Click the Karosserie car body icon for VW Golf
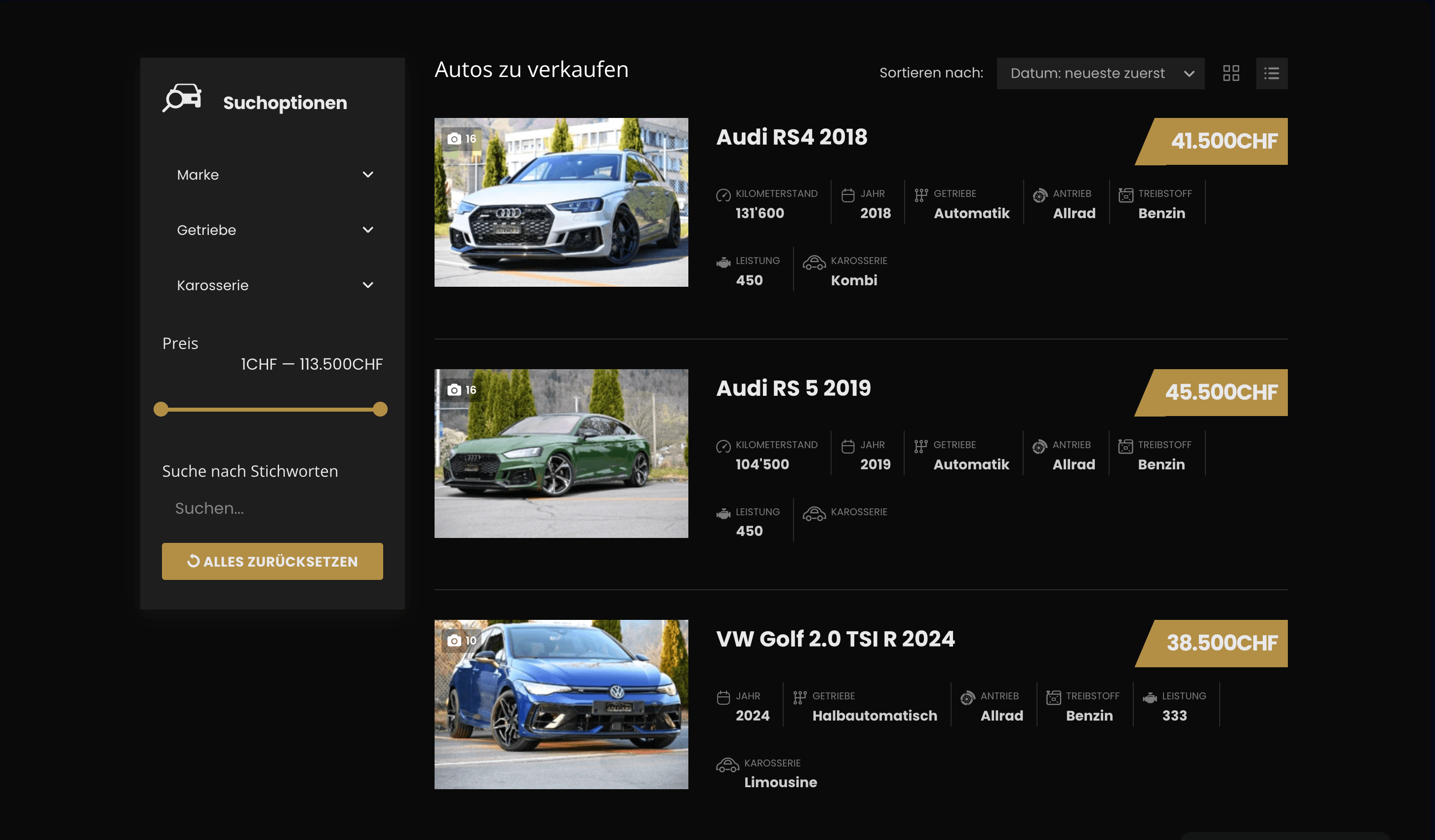Image resolution: width=1435 pixels, height=840 pixels. tap(727, 764)
